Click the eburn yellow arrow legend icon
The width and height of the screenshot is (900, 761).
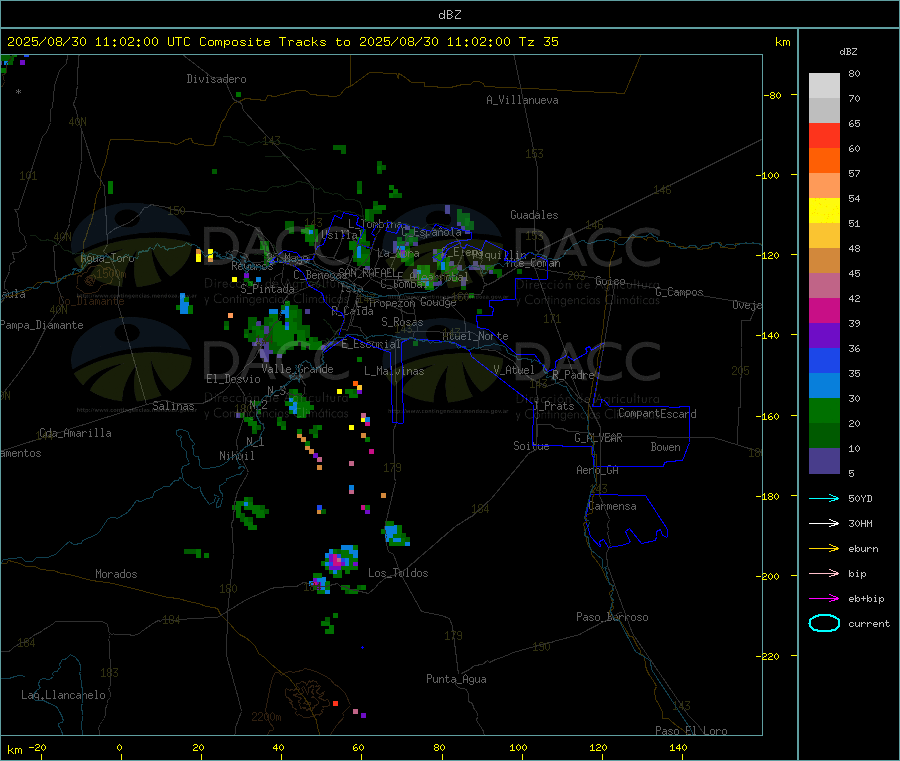[824, 549]
